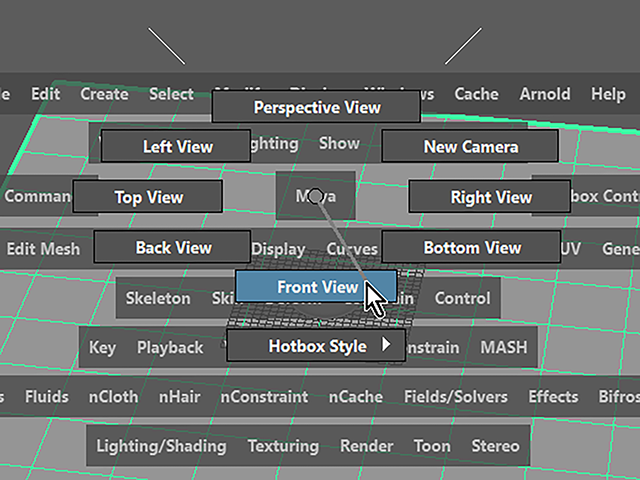Screen dimensions: 640x480
Task: Open the Create menu
Action: pyautogui.click(x=104, y=94)
